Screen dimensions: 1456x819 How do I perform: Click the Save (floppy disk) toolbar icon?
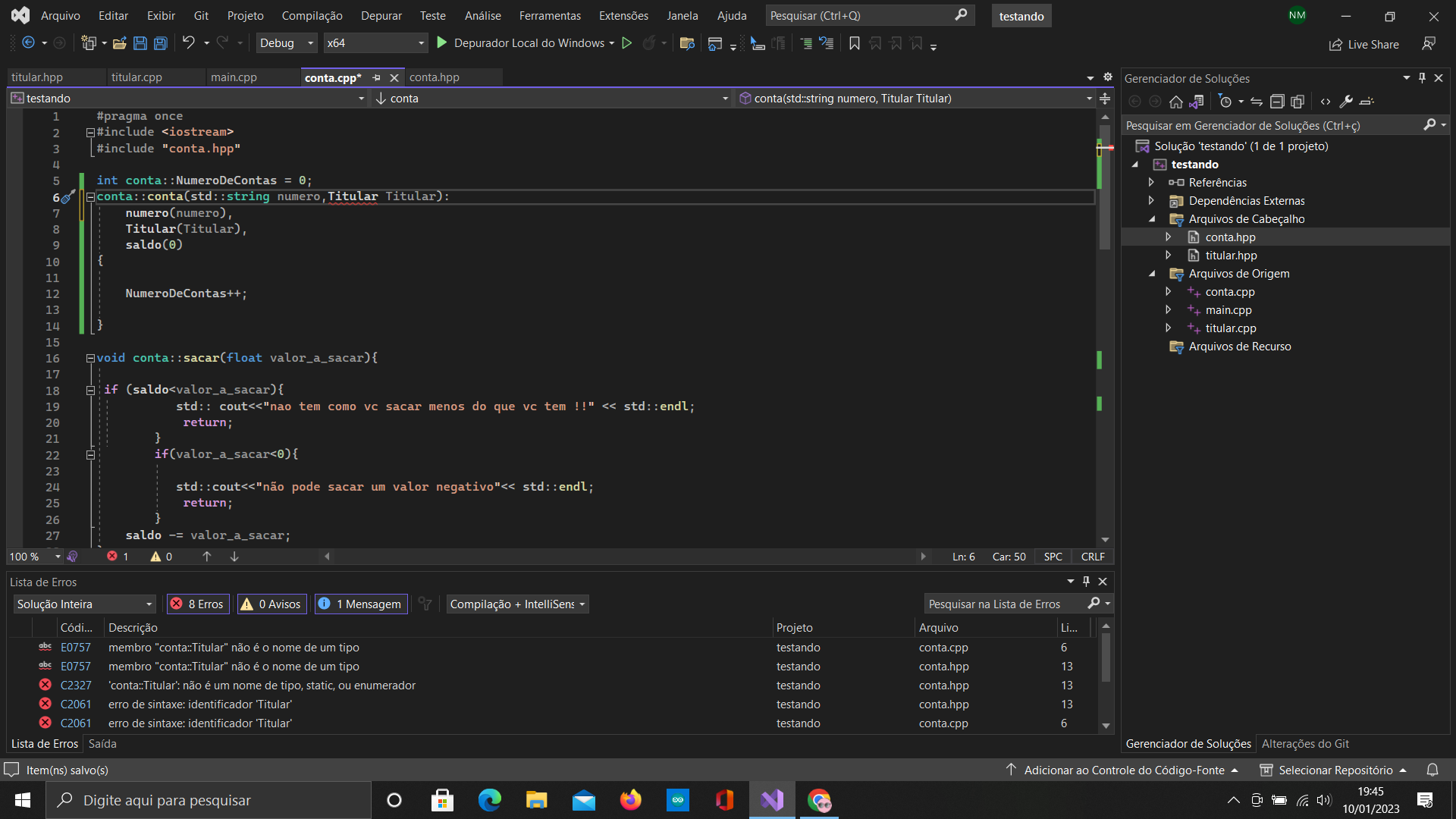(140, 43)
